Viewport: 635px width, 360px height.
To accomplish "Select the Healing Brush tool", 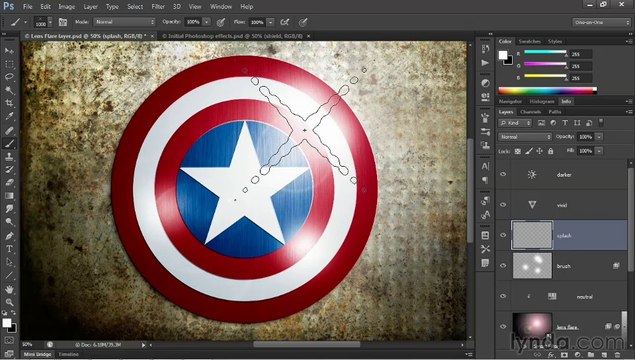I will pos(9,130).
